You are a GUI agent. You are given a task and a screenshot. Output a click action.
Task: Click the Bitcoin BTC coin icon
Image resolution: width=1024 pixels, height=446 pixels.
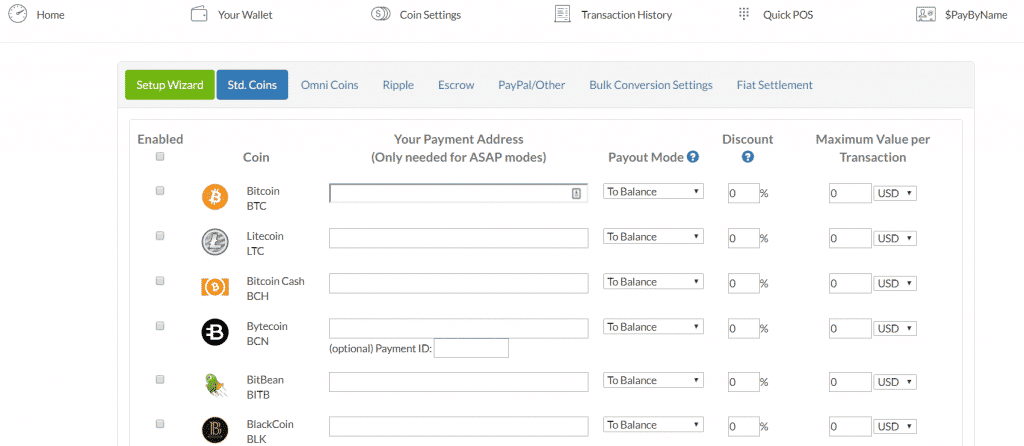[x=215, y=197]
